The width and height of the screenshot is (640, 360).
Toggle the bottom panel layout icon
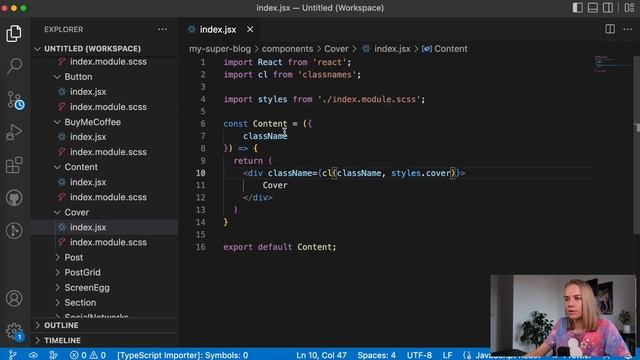(593, 8)
